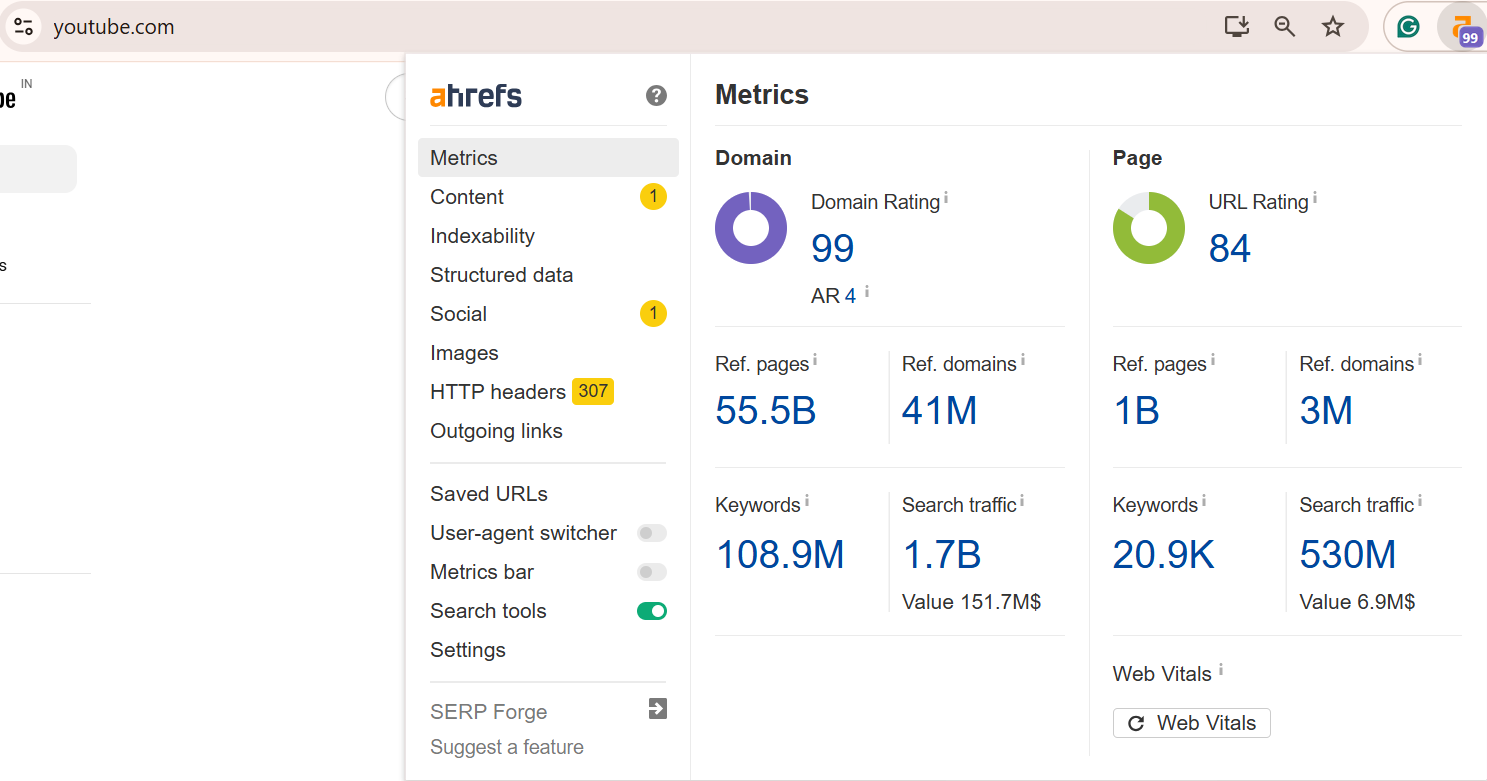Viewport: 1487px width, 781px height.
Task: Click the yellow badge on Social
Action: [653, 314]
